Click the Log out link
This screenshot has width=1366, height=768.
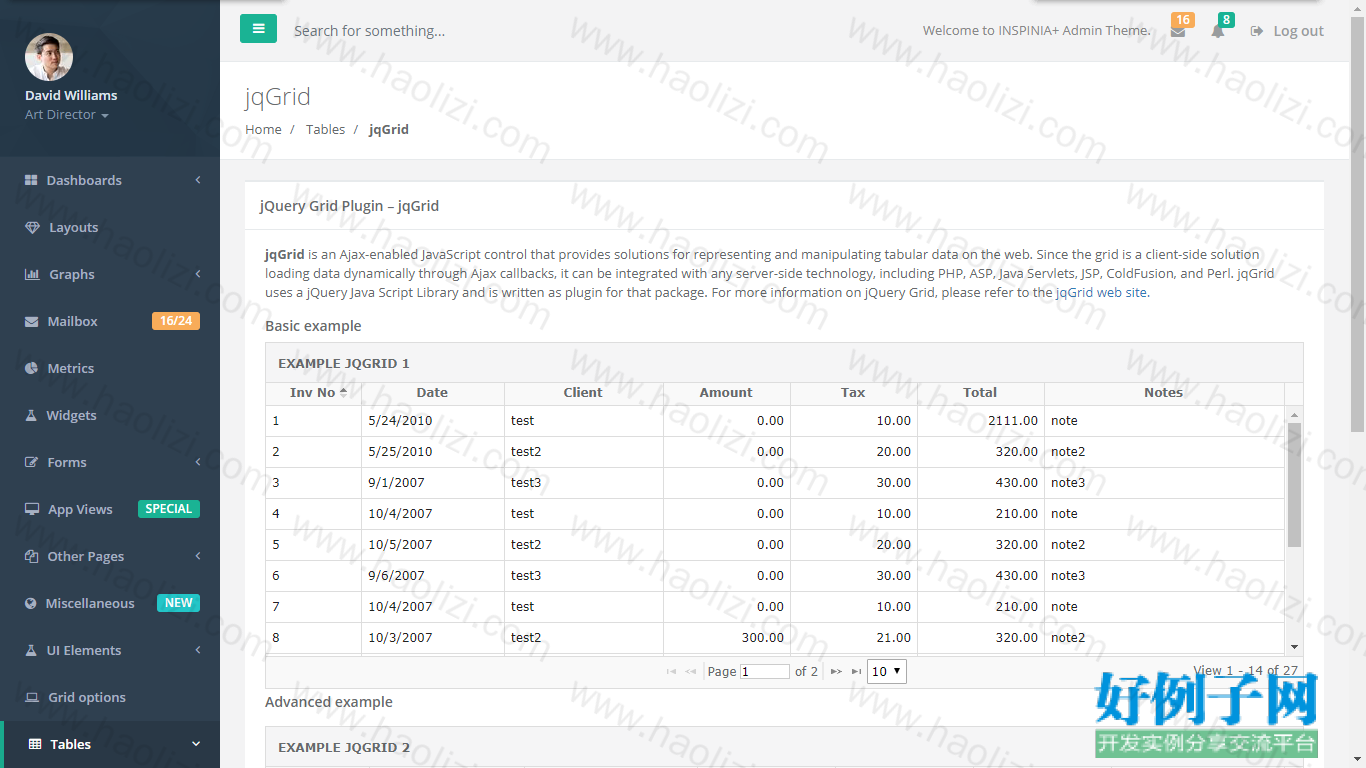pyautogui.click(x=1287, y=31)
